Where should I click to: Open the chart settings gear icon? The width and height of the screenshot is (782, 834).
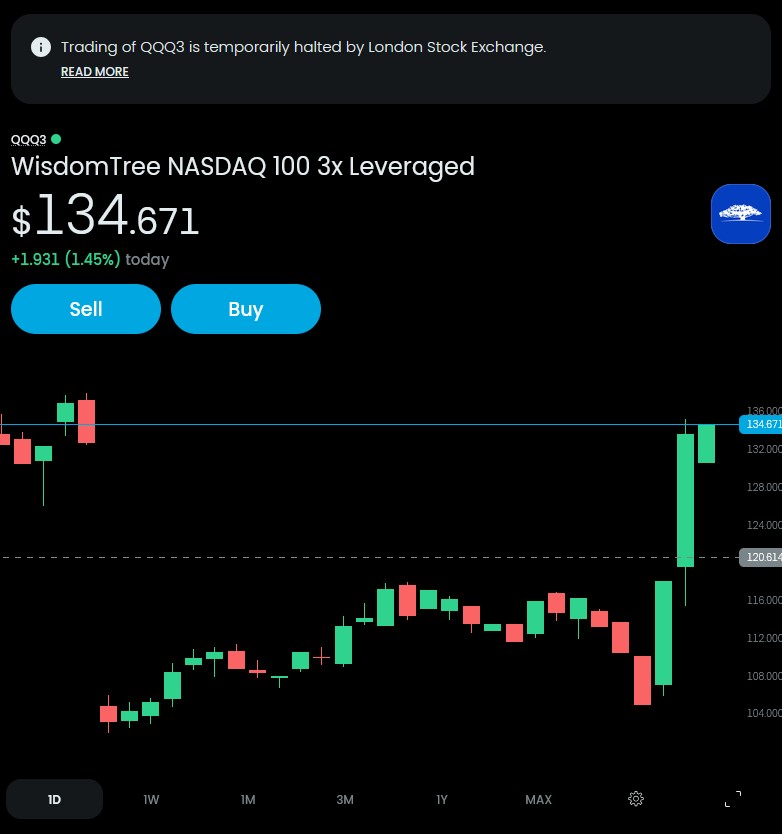636,799
